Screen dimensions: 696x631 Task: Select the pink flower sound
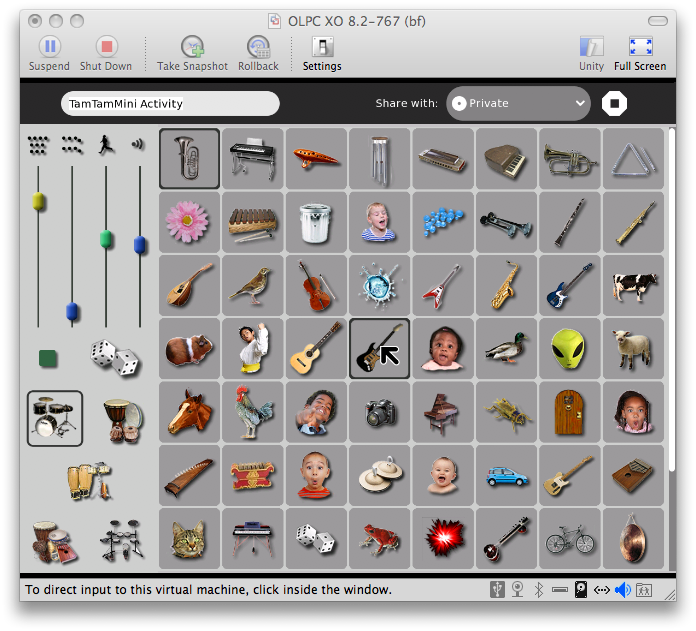(x=190, y=222)
